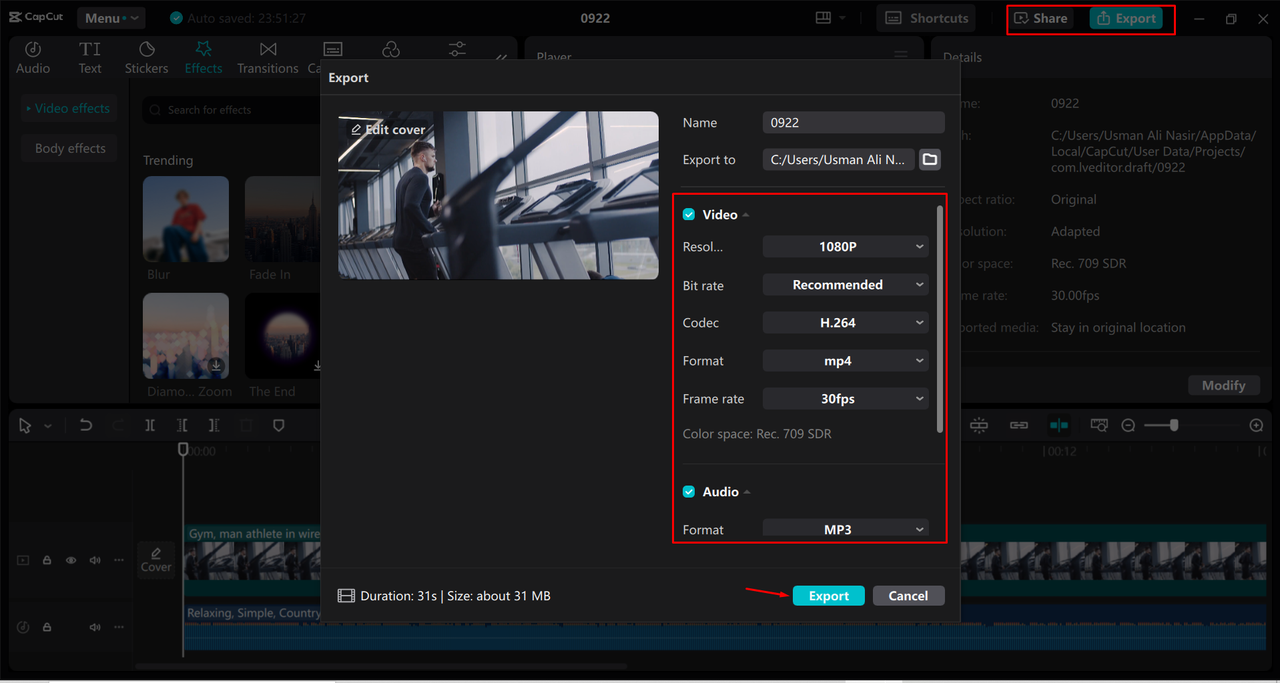Click the Share button in title bar
This screenshot has height=683, width=1280.
click(x=1041, y=18)
